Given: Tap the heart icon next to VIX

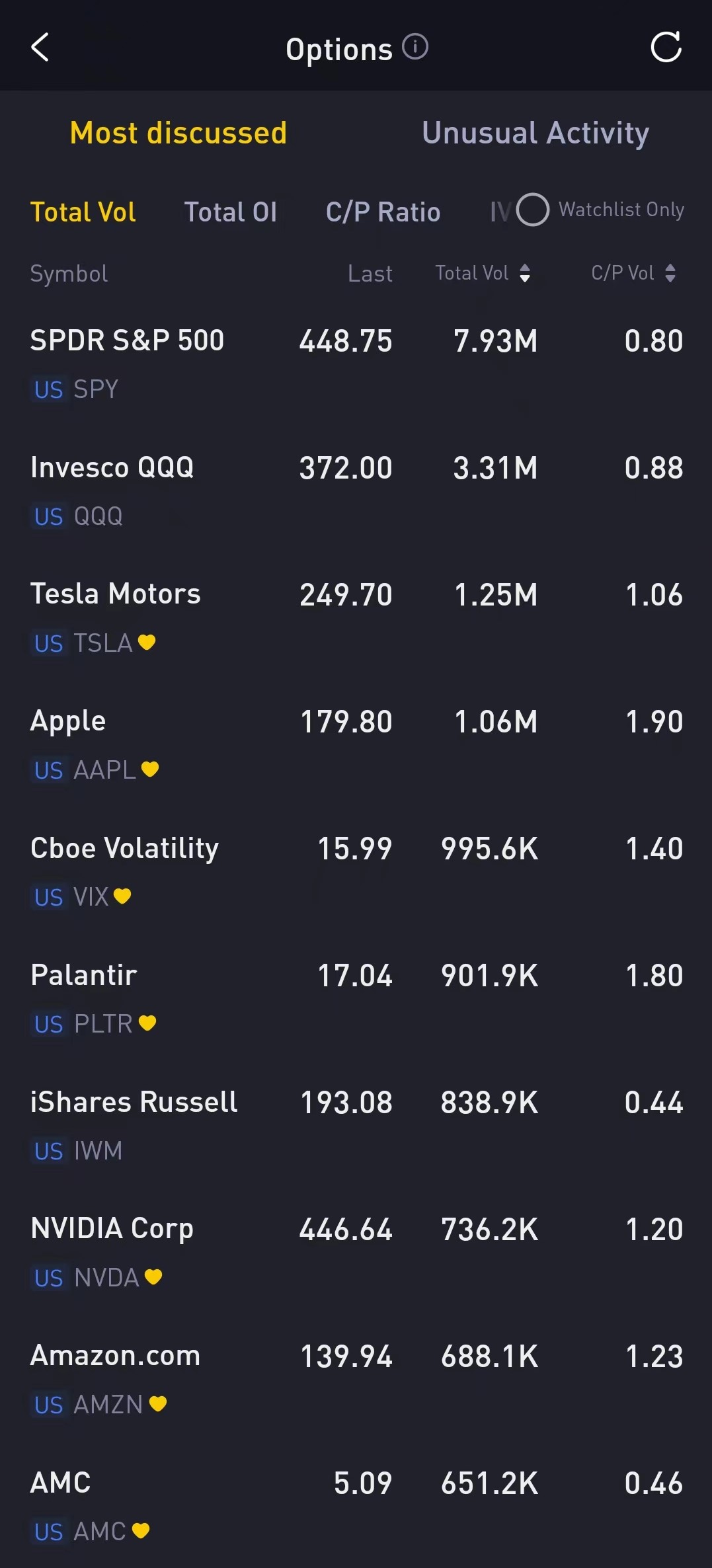Looking at the screenshot, I should tap(122, 896).
